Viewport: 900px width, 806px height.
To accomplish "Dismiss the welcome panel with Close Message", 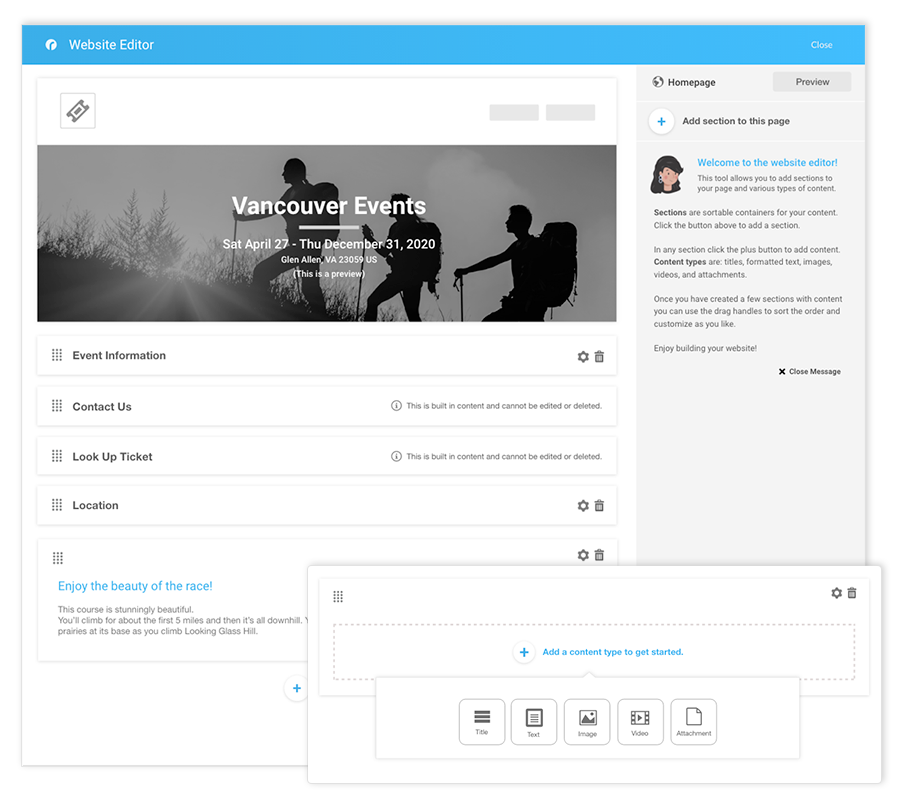I will click(809, 372).
